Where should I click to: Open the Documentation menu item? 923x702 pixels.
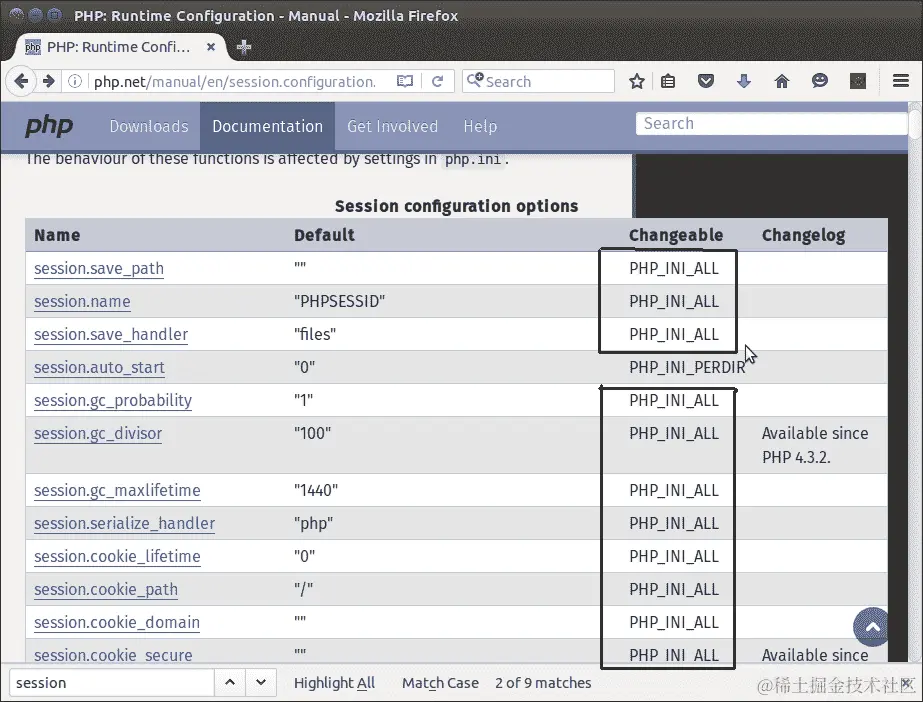pyautogui.click(x=267, y=126)
